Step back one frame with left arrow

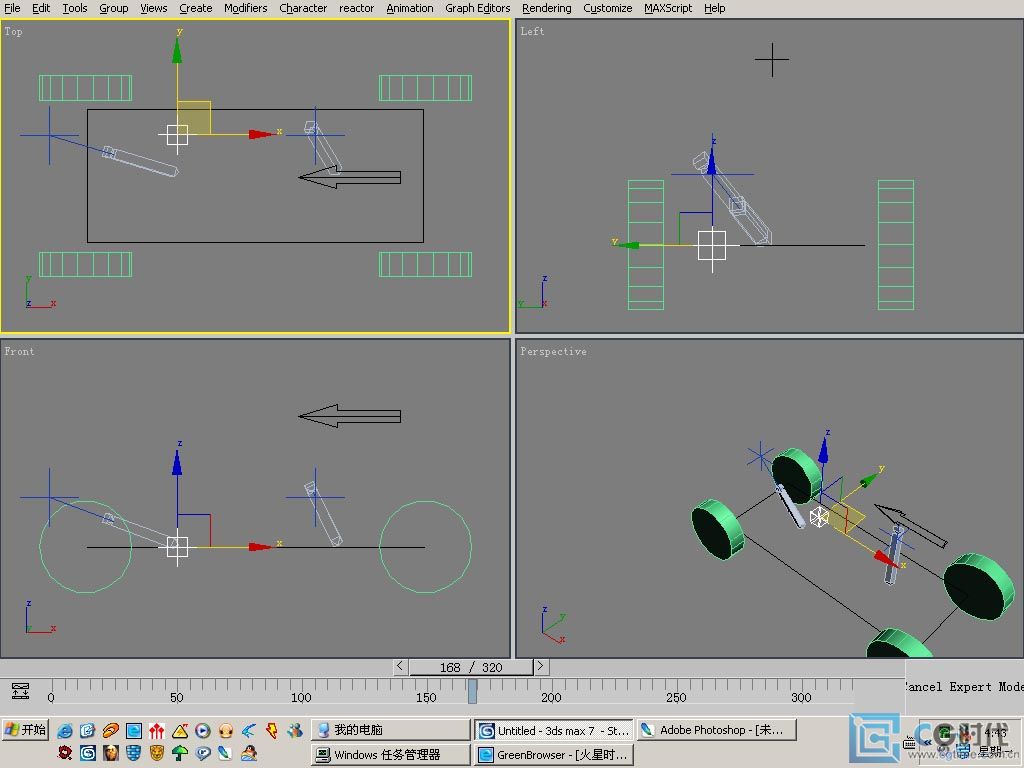[x=400, y=666]
